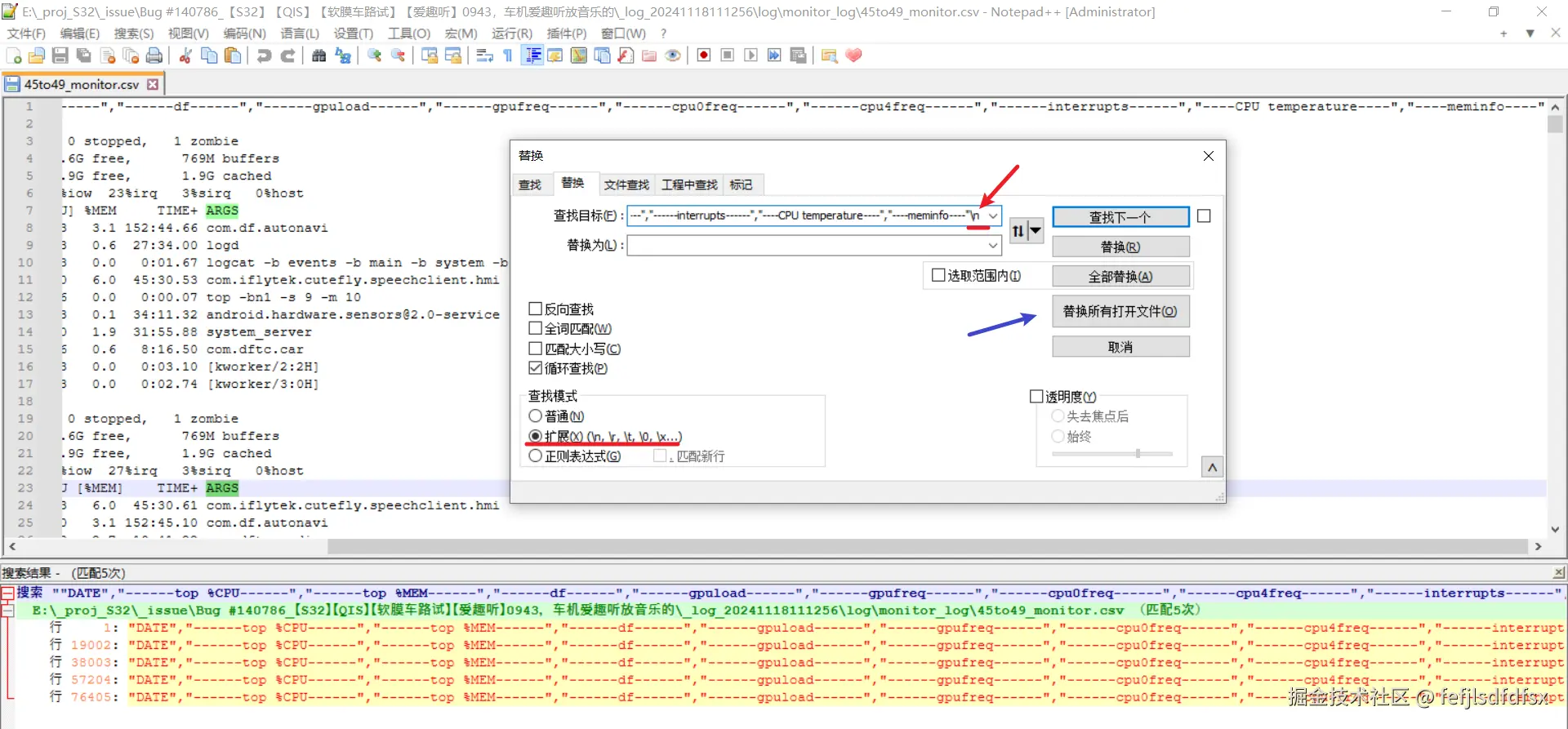Screen dimensions: 1568x729
Task: Open the 编码(N) menu
Action: pos(245,33)
